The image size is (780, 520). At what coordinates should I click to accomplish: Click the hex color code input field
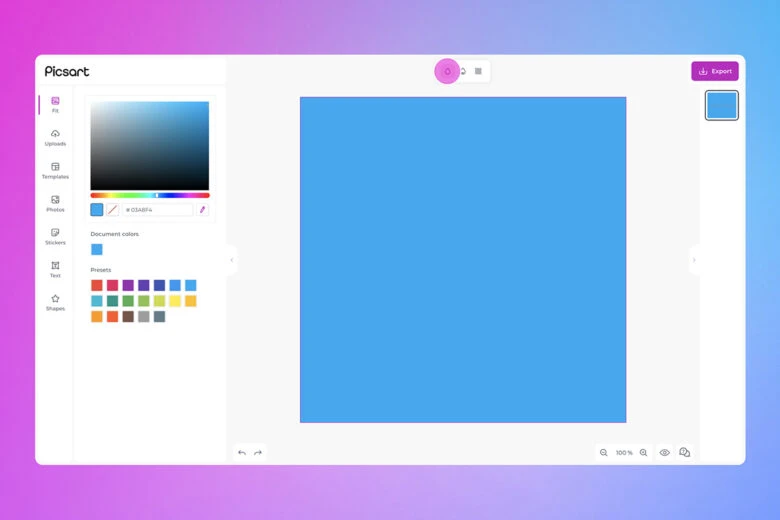157,210
